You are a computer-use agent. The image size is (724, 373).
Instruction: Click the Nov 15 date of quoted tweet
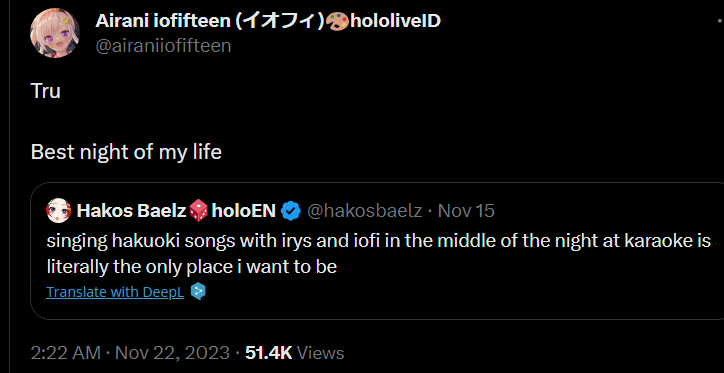(466, 211)
